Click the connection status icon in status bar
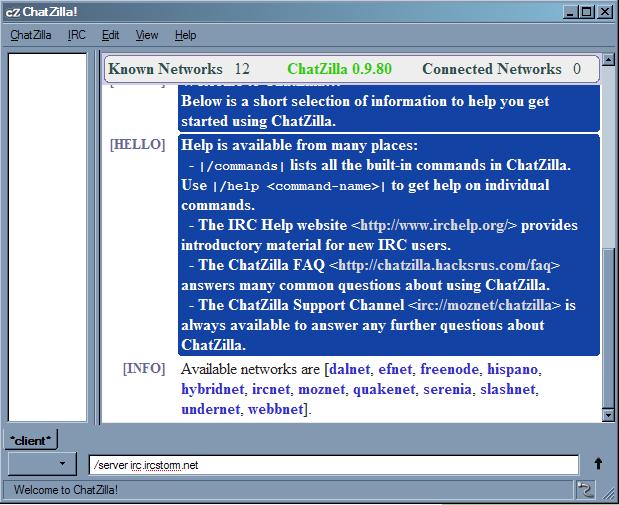 [584, 490]
